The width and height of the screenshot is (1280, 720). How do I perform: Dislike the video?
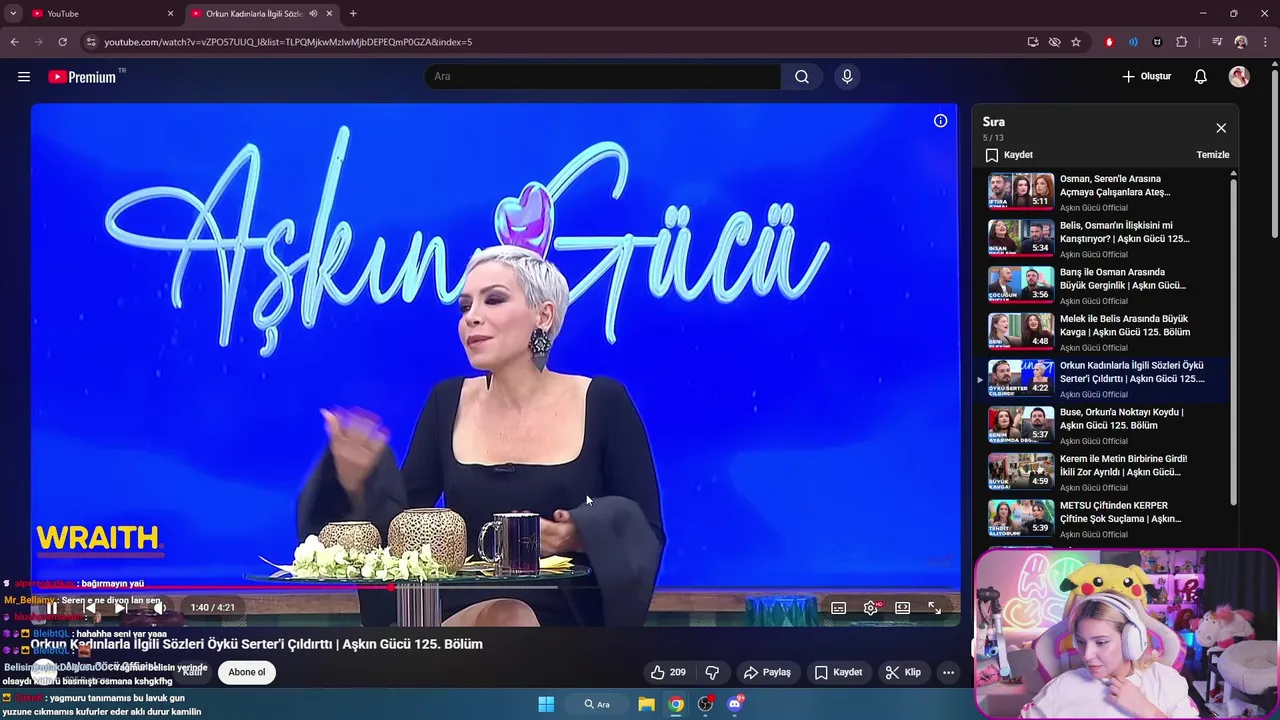coord(712,672)
